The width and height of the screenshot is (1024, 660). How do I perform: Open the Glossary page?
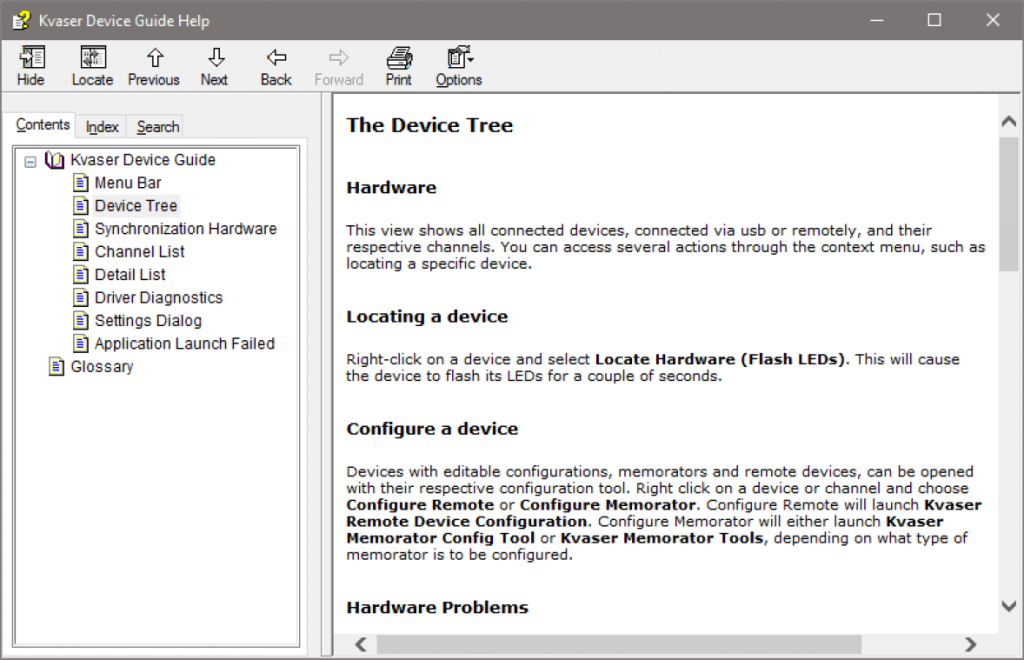102,367
